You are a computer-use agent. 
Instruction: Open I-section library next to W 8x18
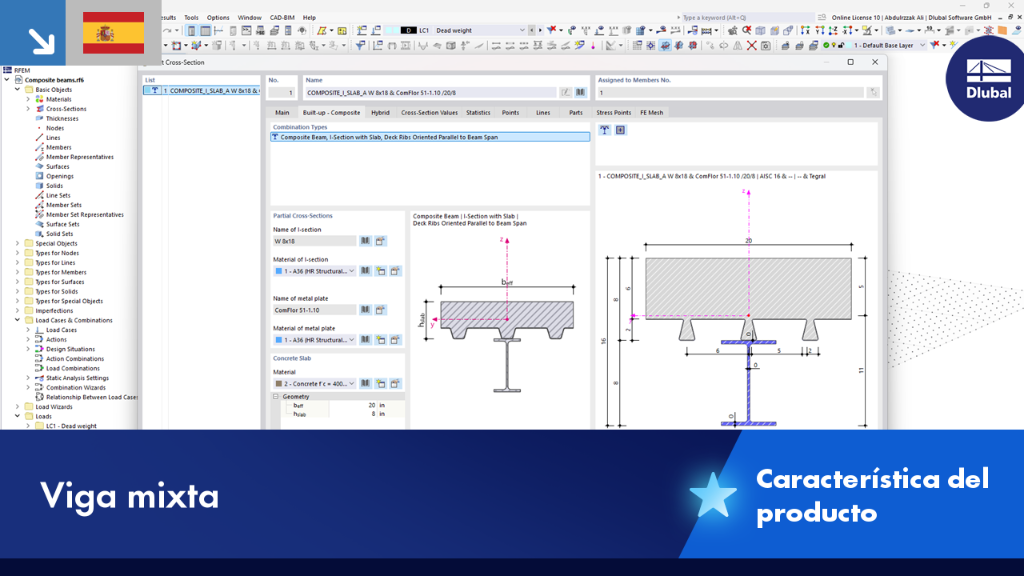pyautogui.click(x=366, y=241)
